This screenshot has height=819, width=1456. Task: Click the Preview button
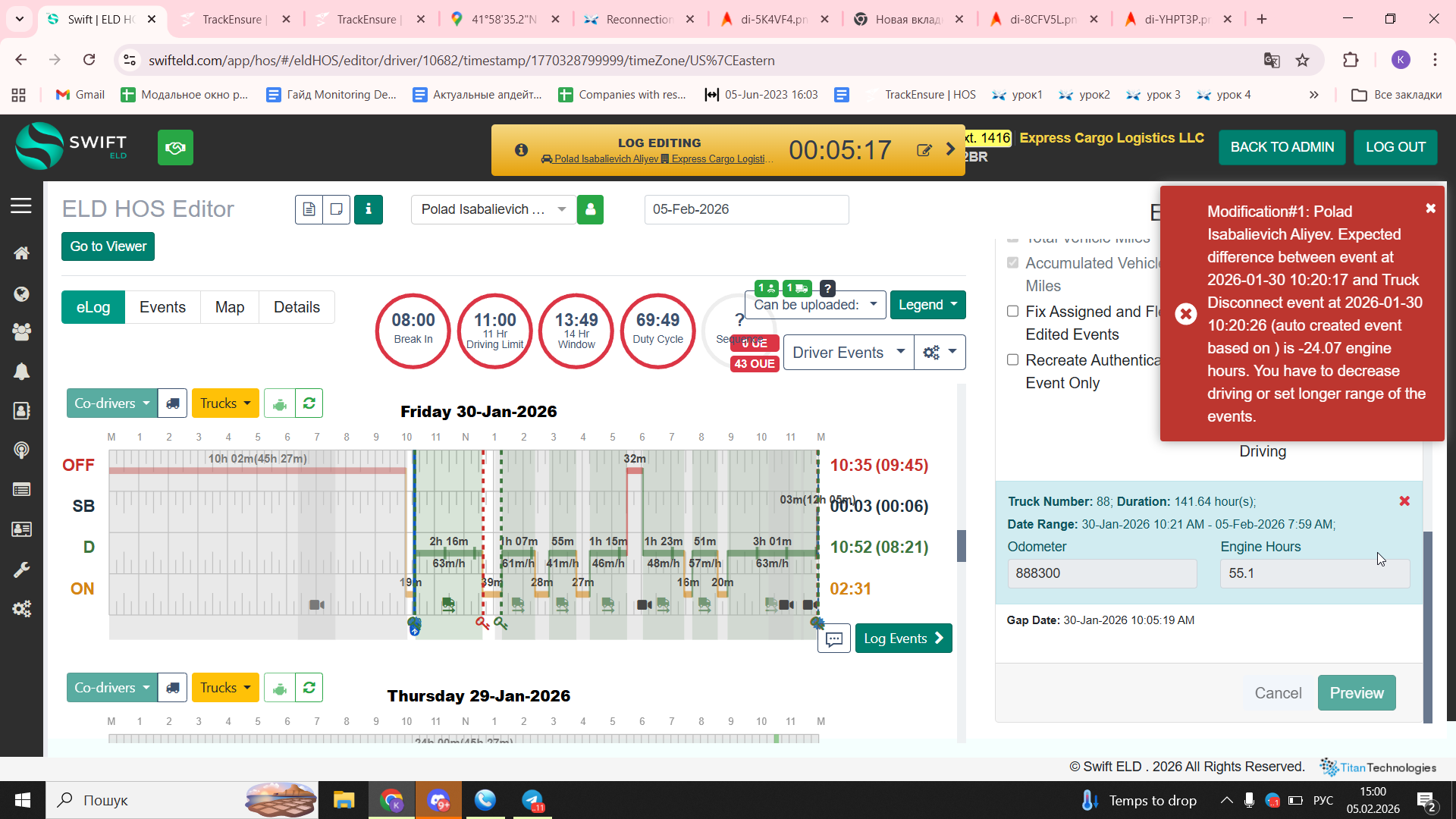click(1356, 693)
